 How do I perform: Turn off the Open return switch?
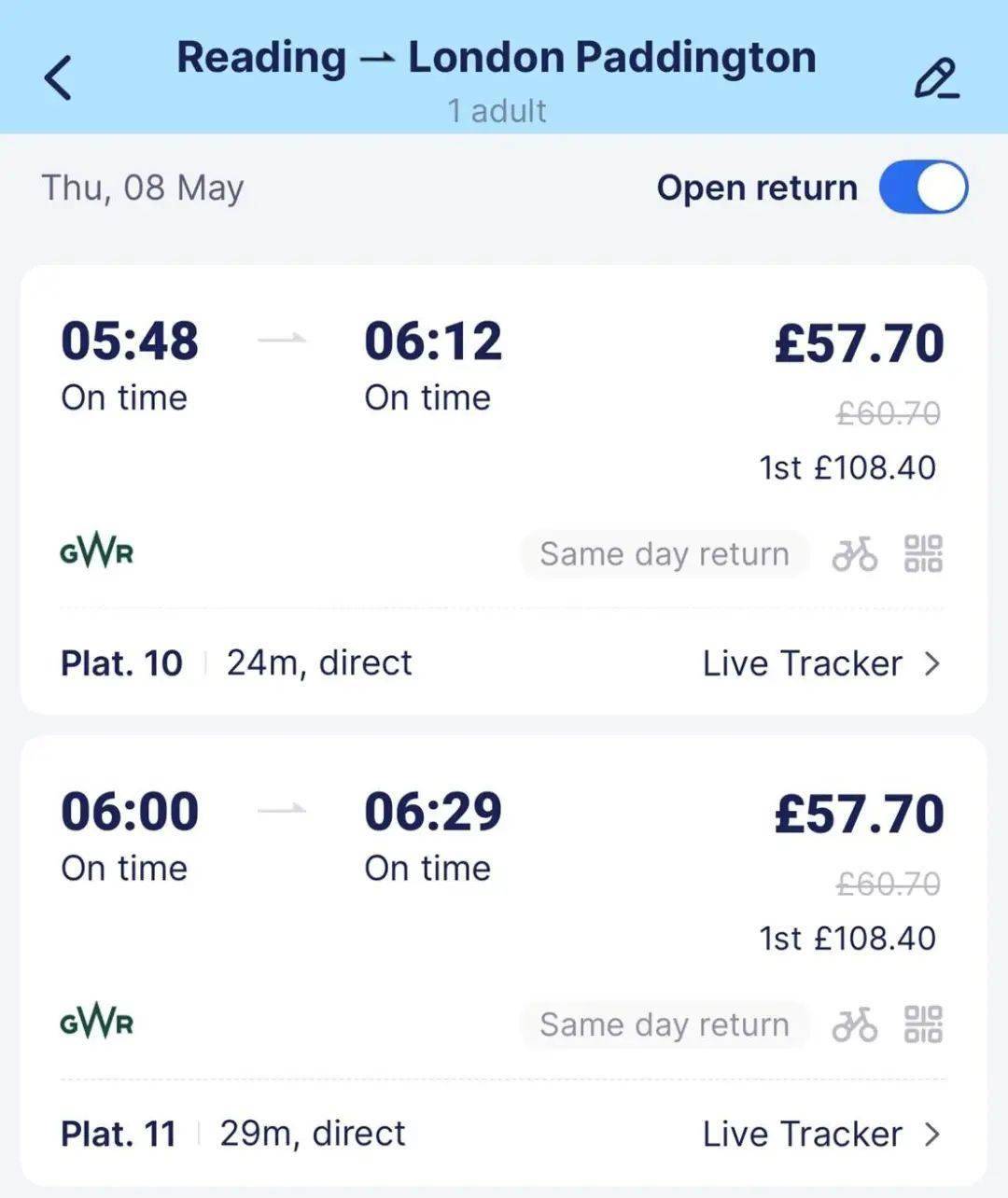click(x=923, y=188)
